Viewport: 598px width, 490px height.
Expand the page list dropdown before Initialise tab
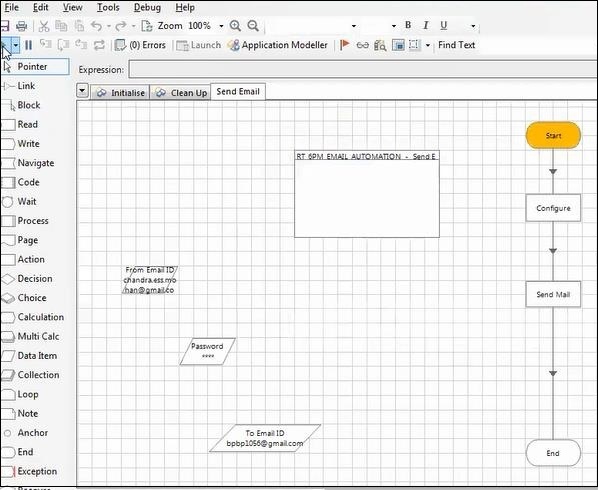[82, 91]
